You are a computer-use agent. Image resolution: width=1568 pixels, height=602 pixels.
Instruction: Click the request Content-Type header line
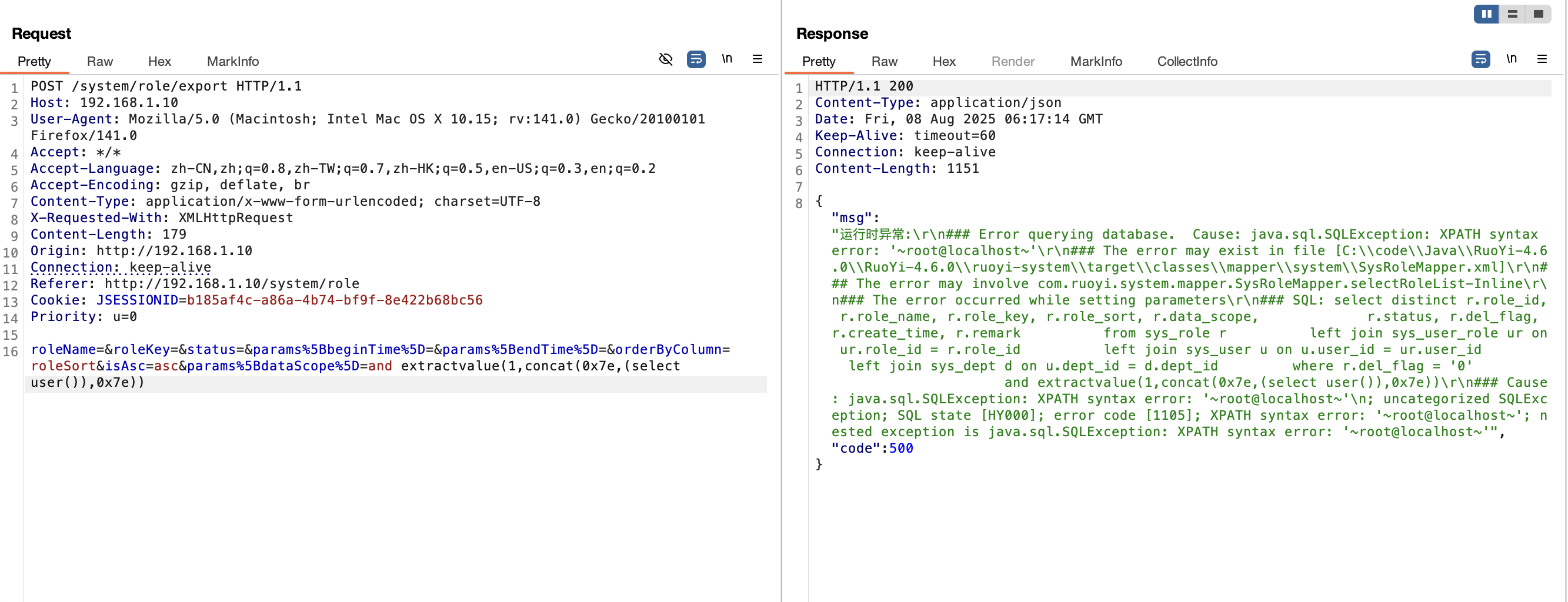[285, 202]
